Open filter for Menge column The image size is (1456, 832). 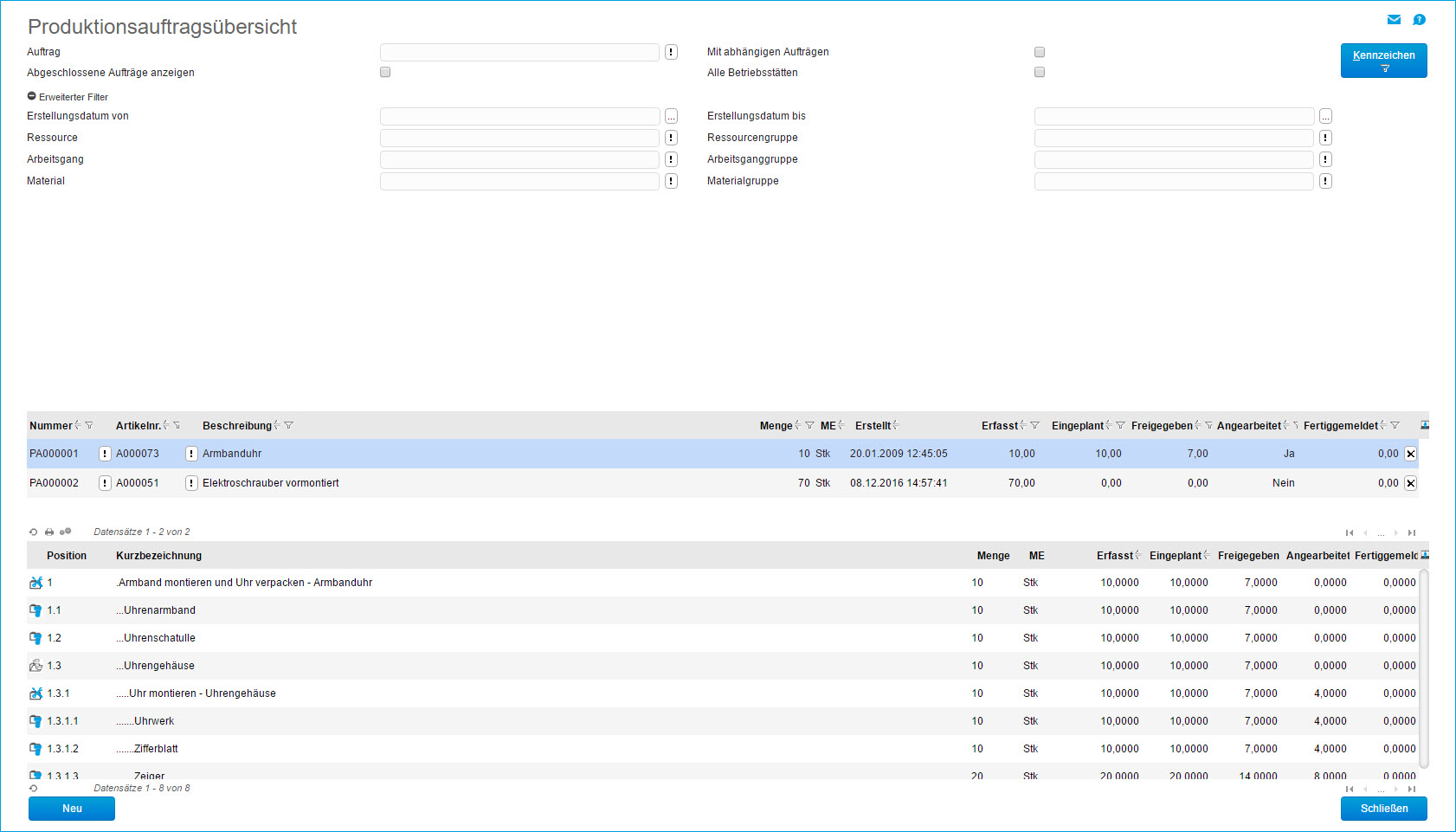point(809,425)
